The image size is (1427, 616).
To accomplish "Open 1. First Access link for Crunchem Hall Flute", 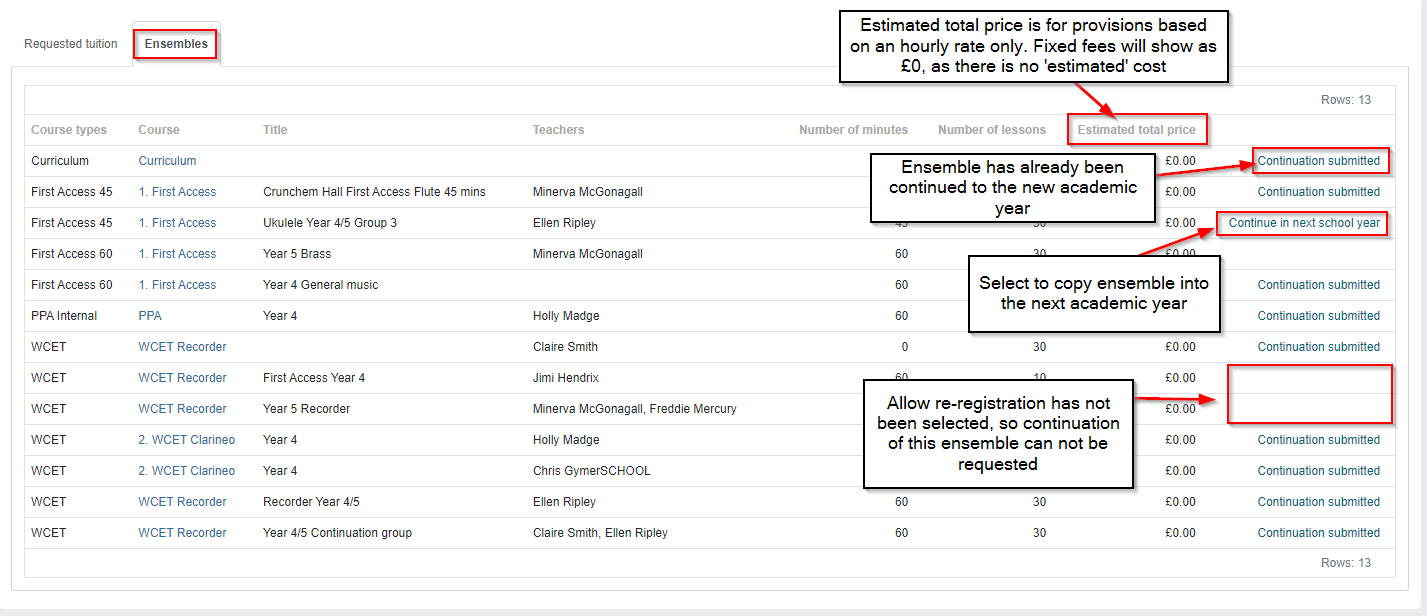I will (x=177, y=192).
